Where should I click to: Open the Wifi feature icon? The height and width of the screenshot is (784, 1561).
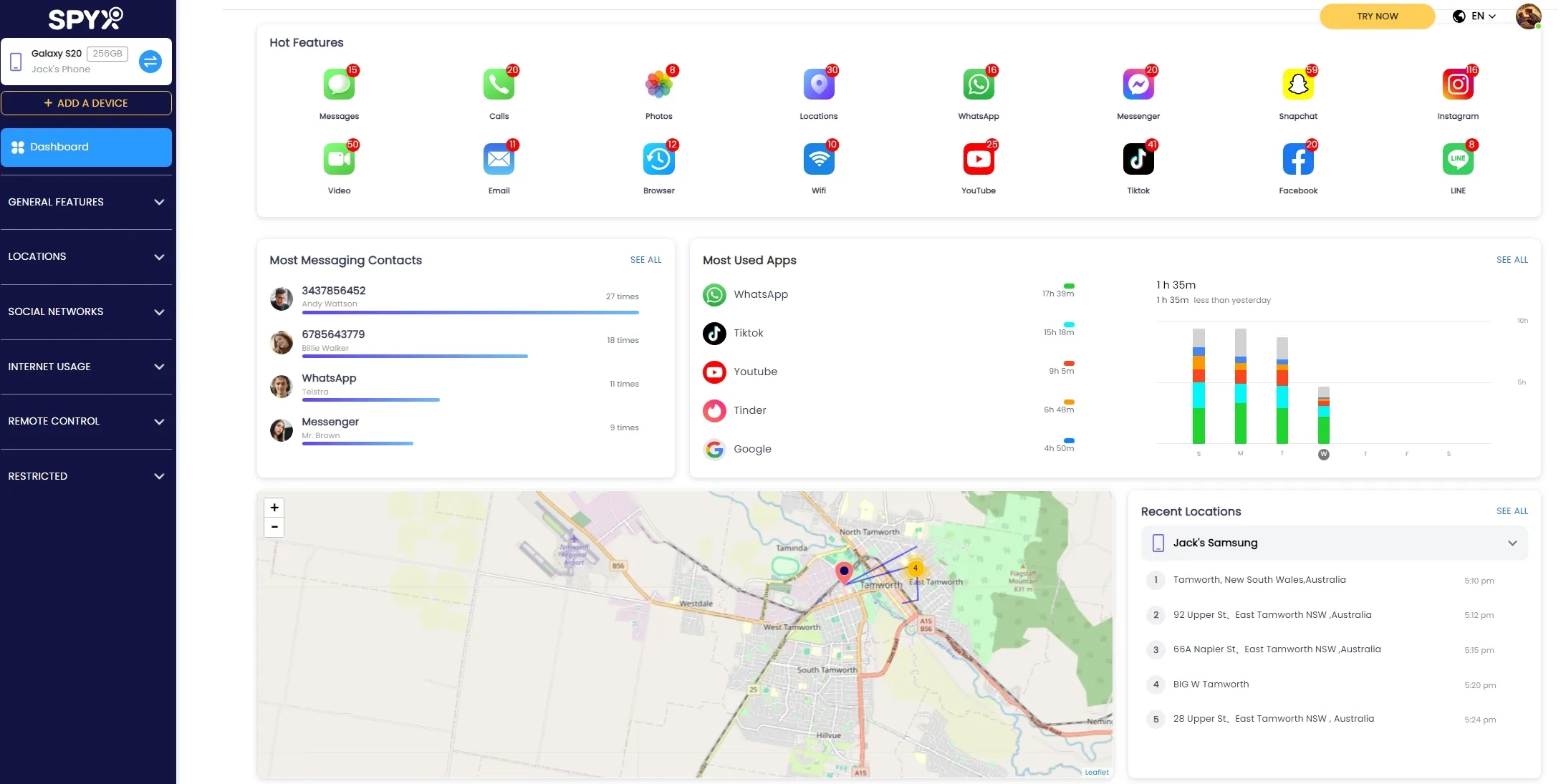point(819,159)
